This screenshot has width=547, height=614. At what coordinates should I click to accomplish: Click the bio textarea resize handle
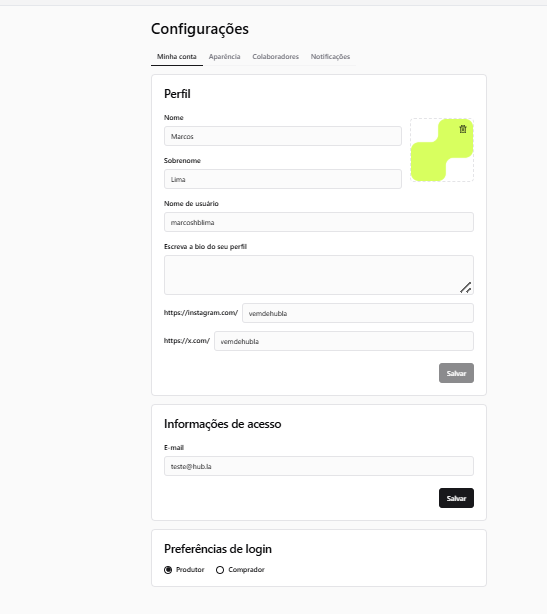[466, 287]
